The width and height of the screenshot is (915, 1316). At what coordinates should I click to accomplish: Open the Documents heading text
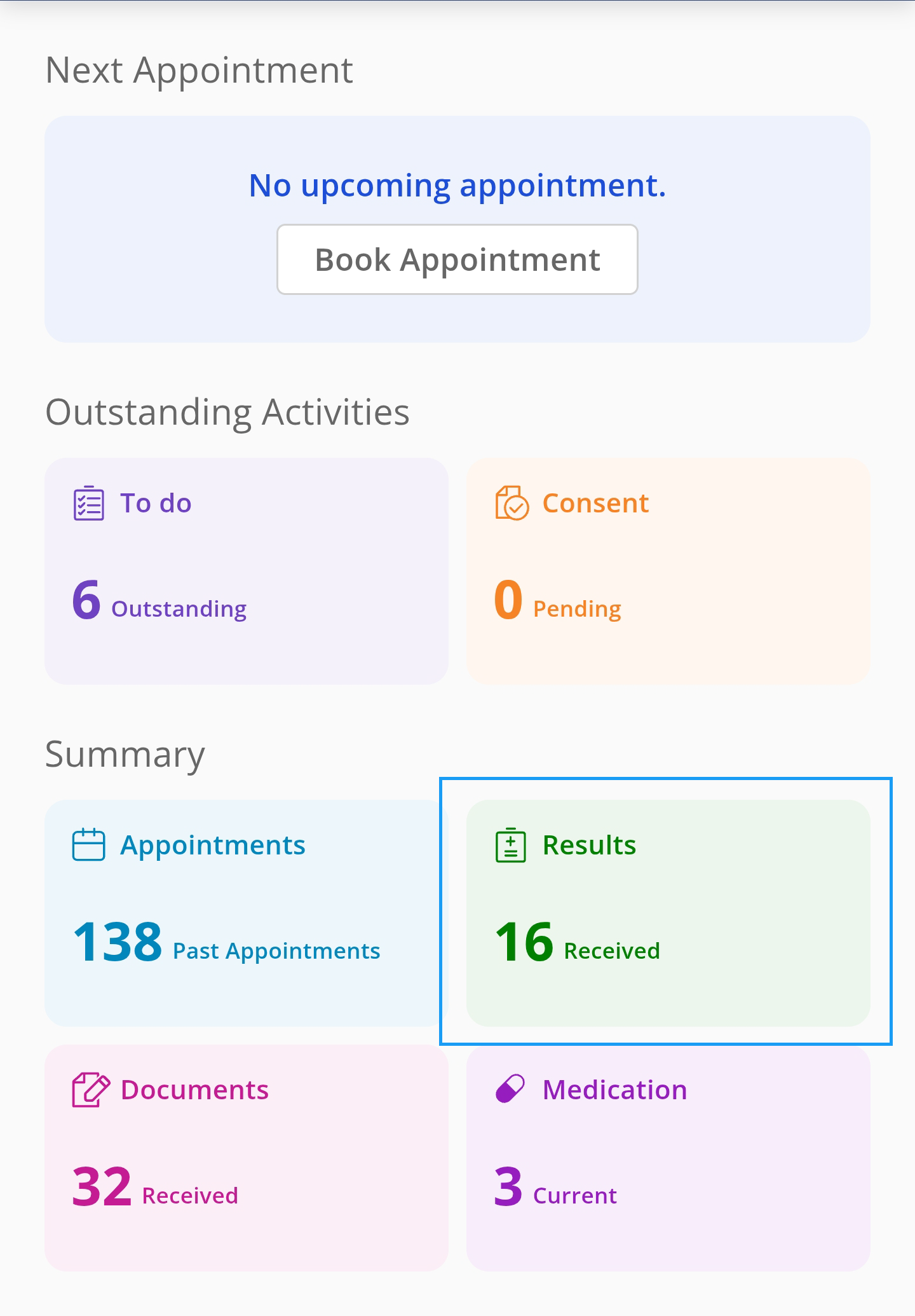pyautogui.click(x=194, y=1090)
